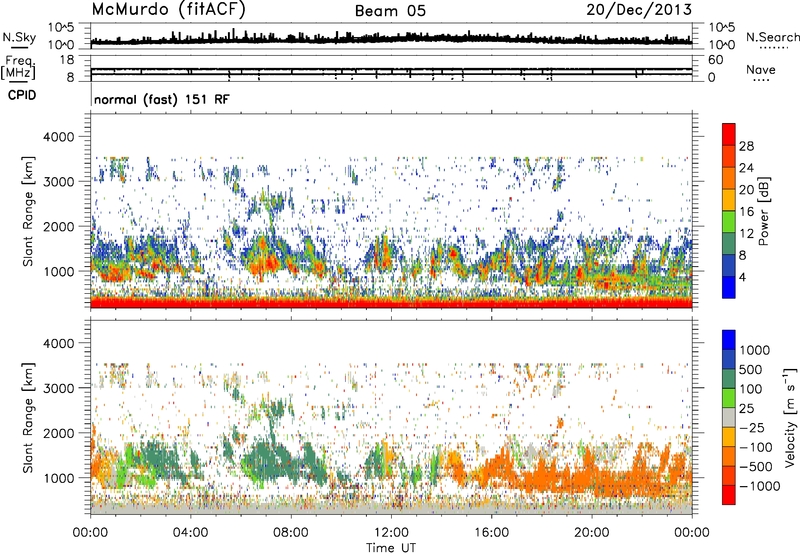Click the 3000 tick of the power panel

pos(58,182)
